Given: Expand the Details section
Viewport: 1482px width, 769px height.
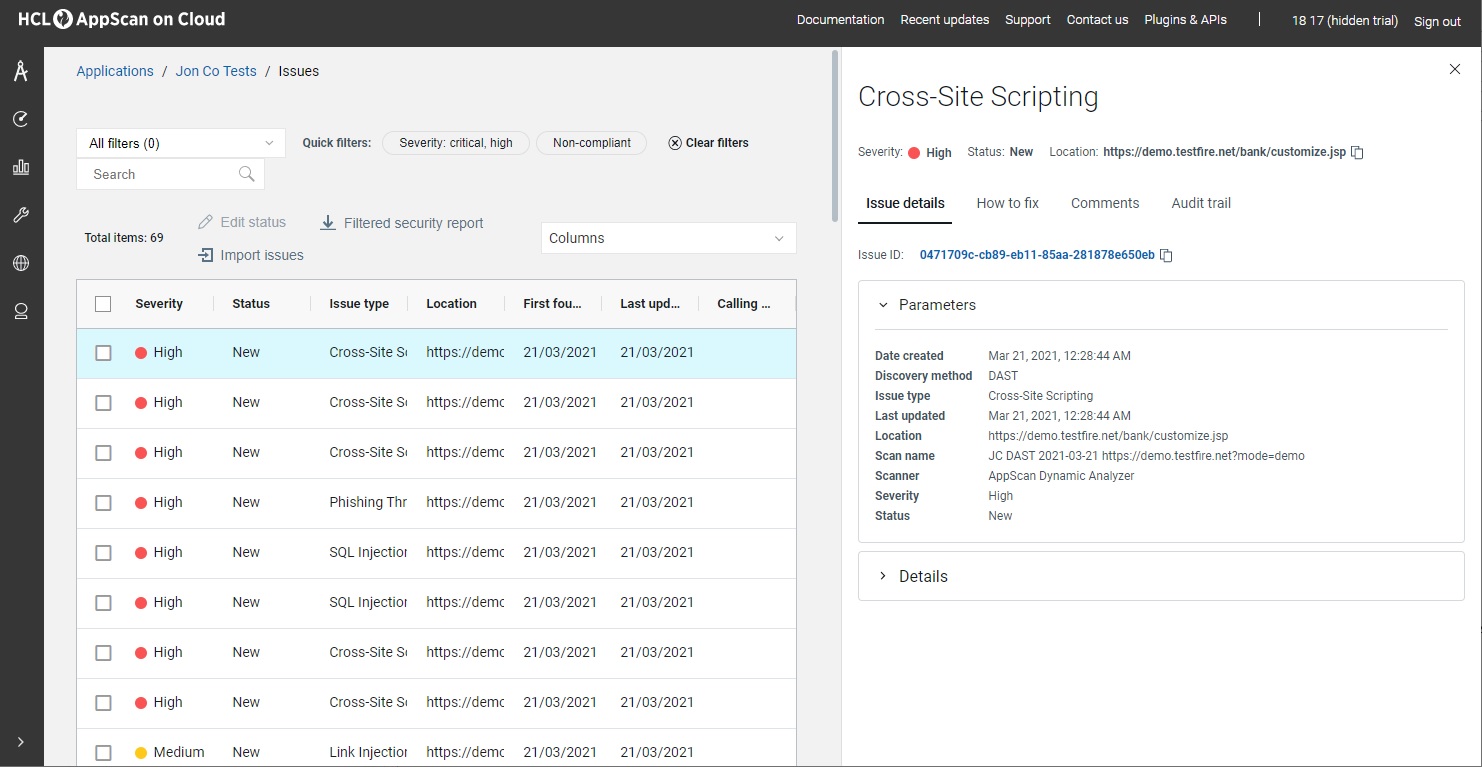Looking at the screenshot, I should click(922, 577).
